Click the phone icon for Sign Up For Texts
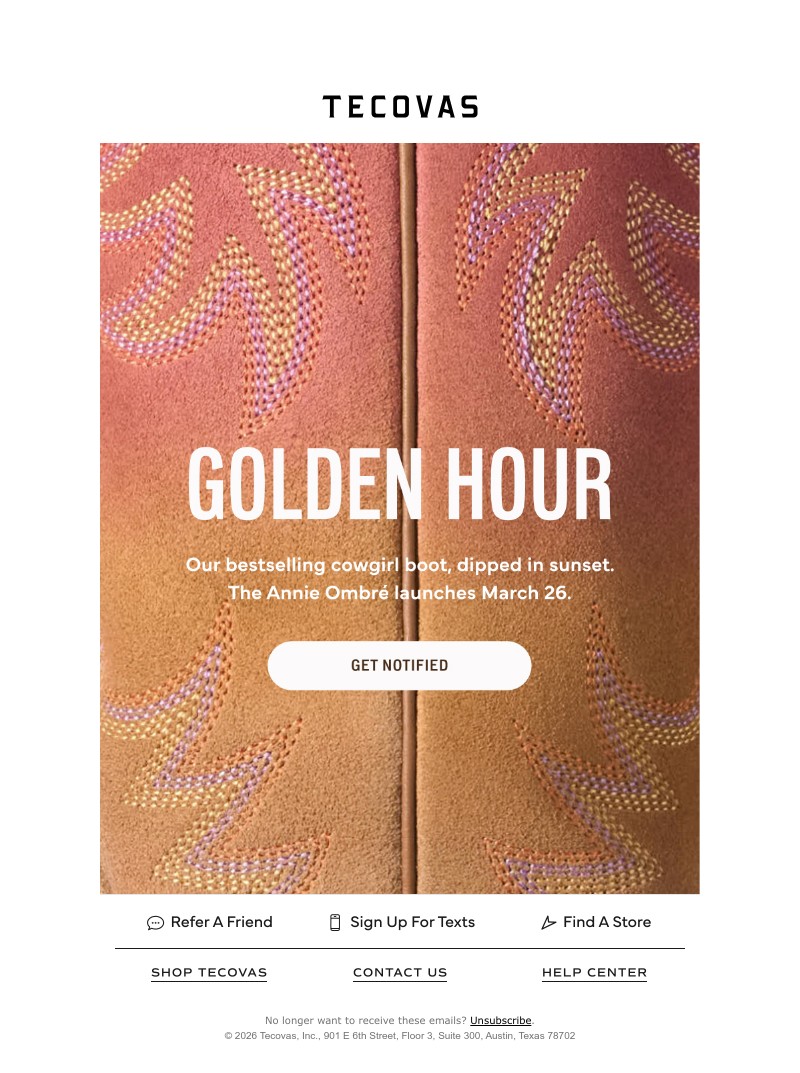The height and width of the screenshot is (1073, 800). (x=335, y=922)
